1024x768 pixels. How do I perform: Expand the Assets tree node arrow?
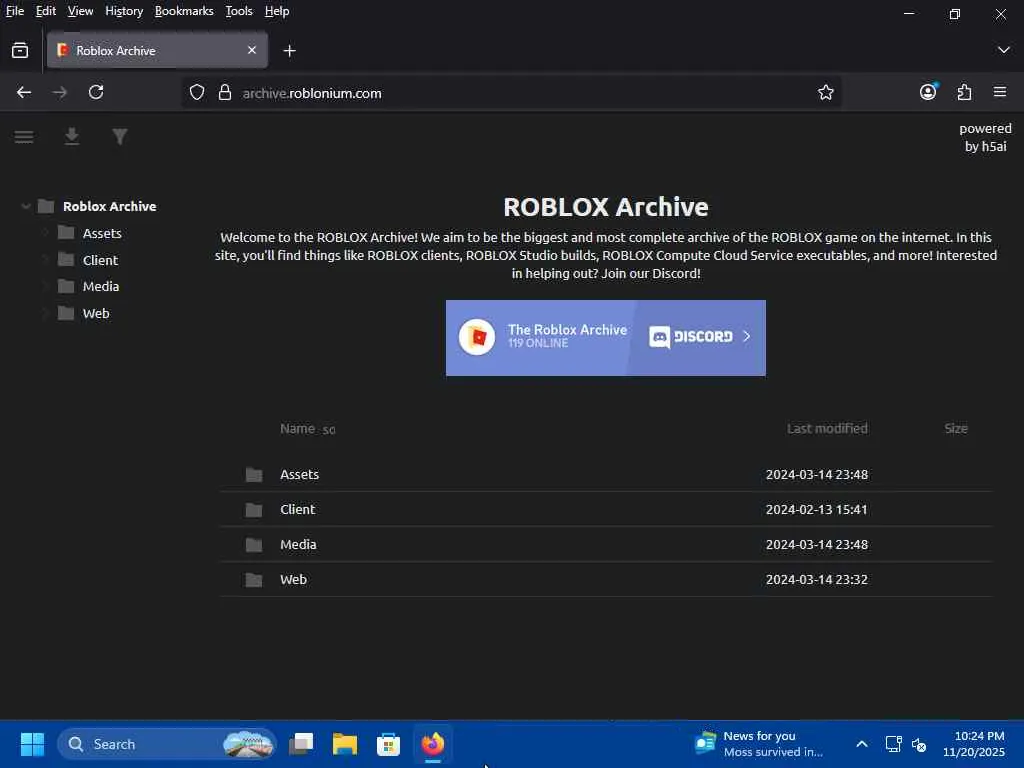[x=46, y=233]
